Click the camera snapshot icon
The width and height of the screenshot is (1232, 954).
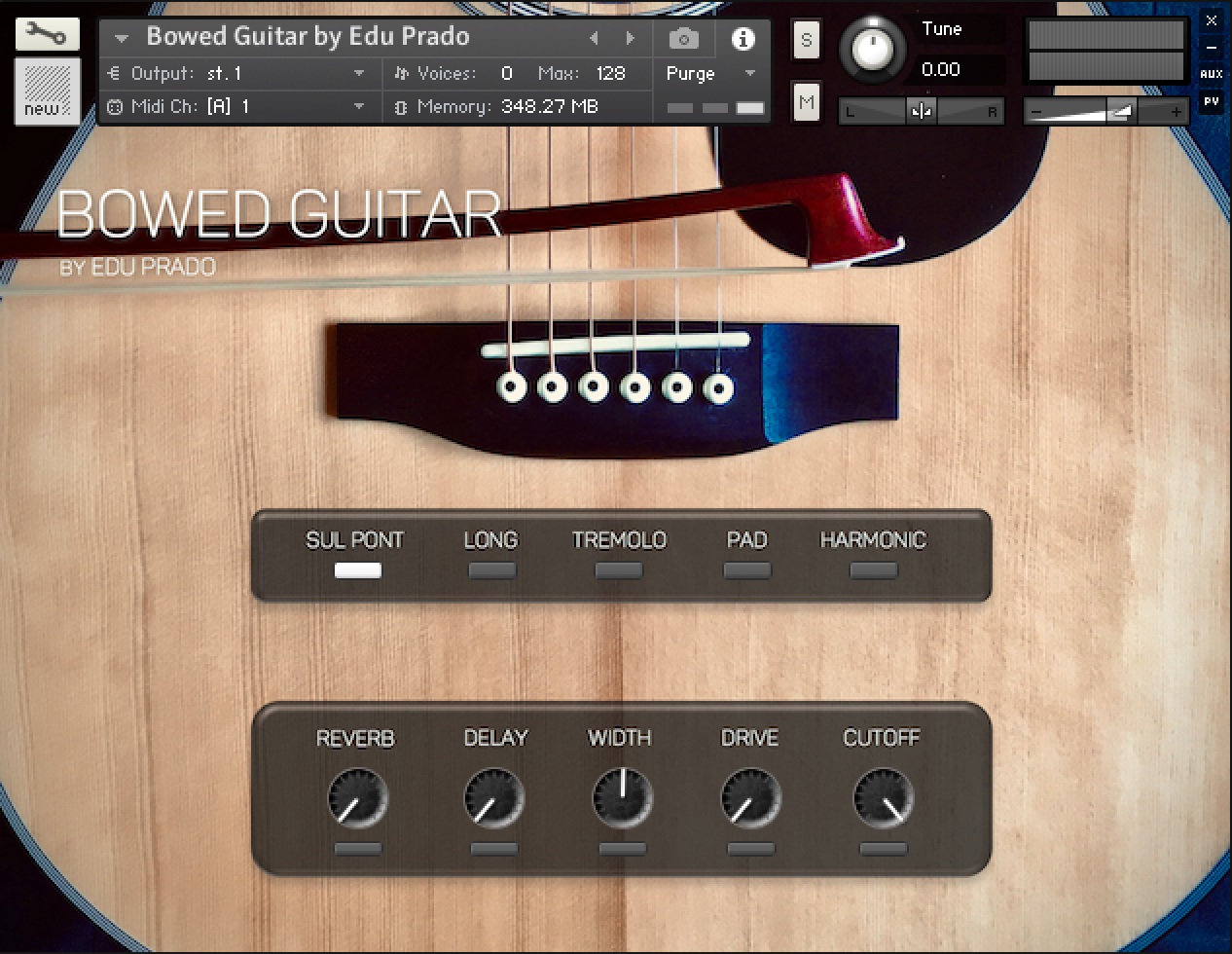tap(683, 38)
